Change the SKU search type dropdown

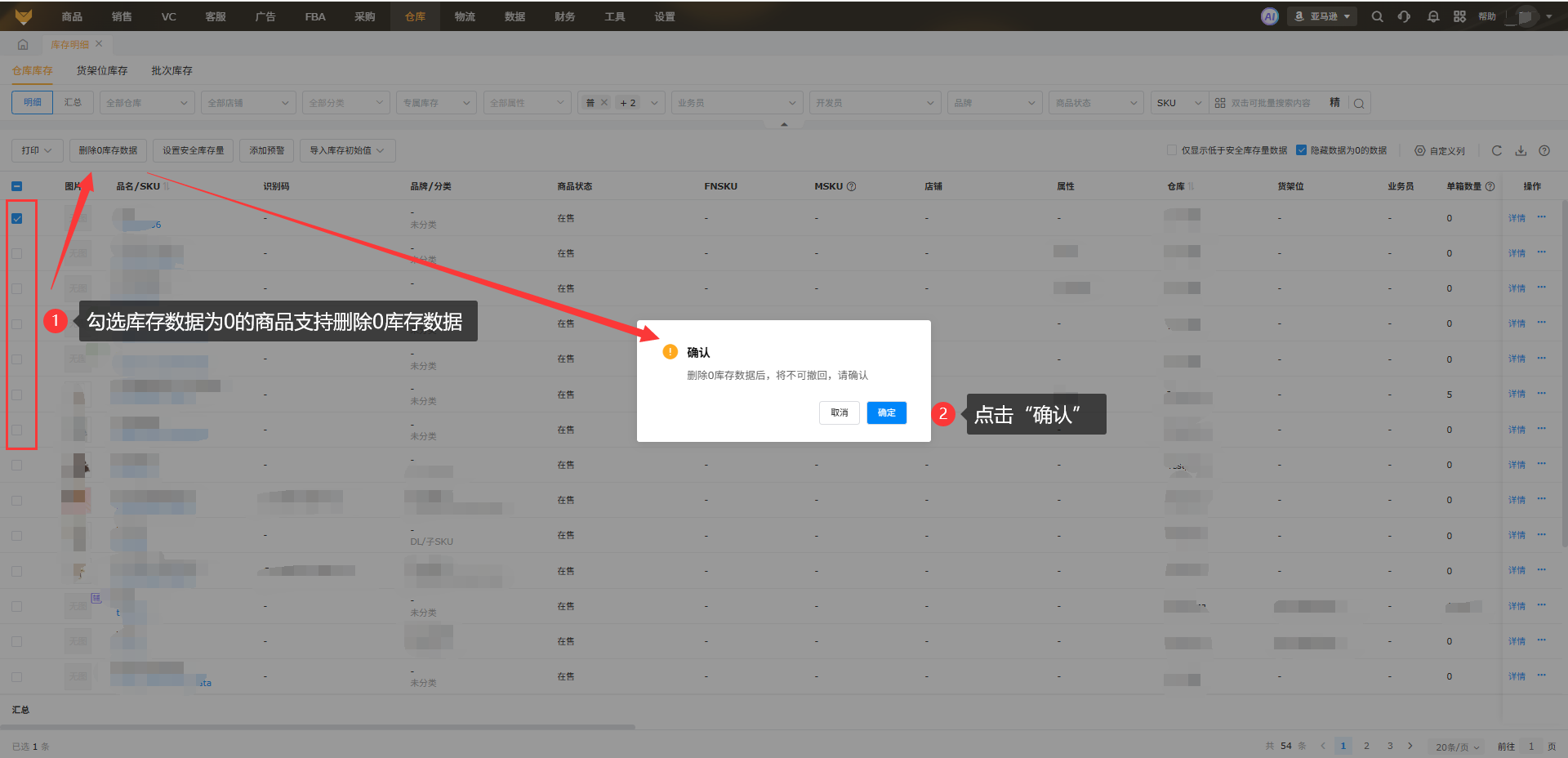(x=1179, y=103)
